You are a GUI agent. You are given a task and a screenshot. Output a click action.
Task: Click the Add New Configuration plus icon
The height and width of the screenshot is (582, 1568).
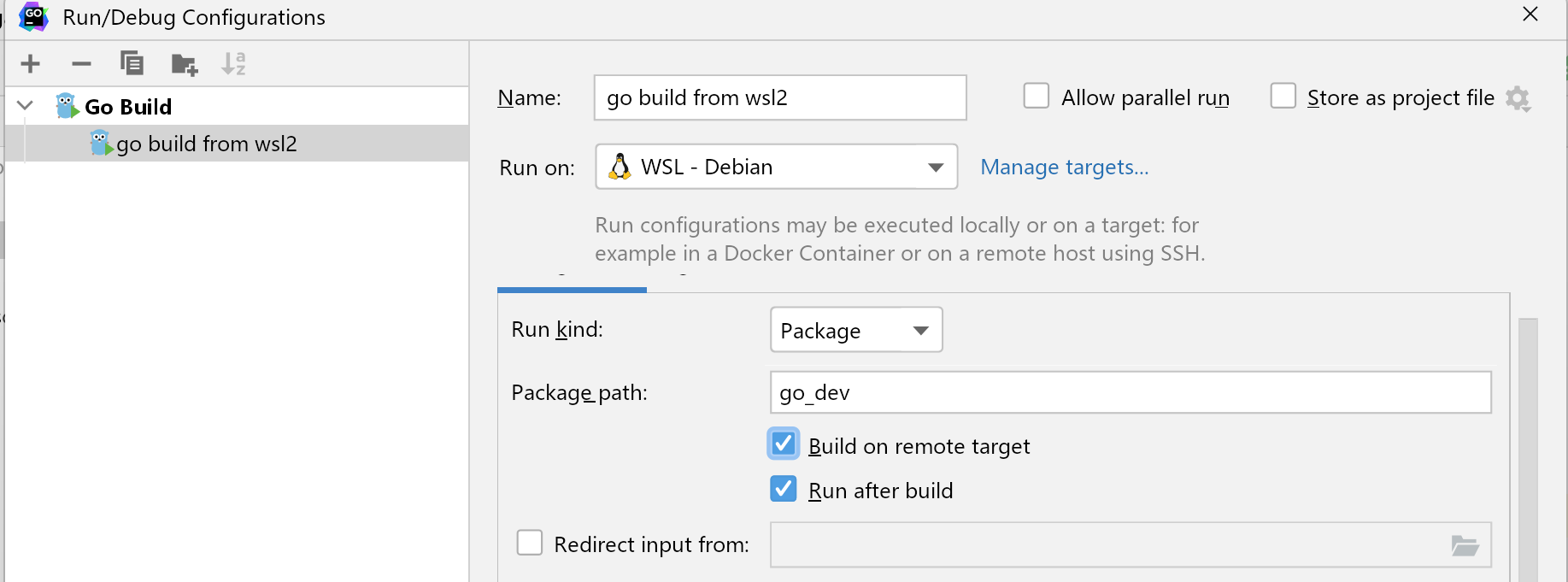(31, 63)
